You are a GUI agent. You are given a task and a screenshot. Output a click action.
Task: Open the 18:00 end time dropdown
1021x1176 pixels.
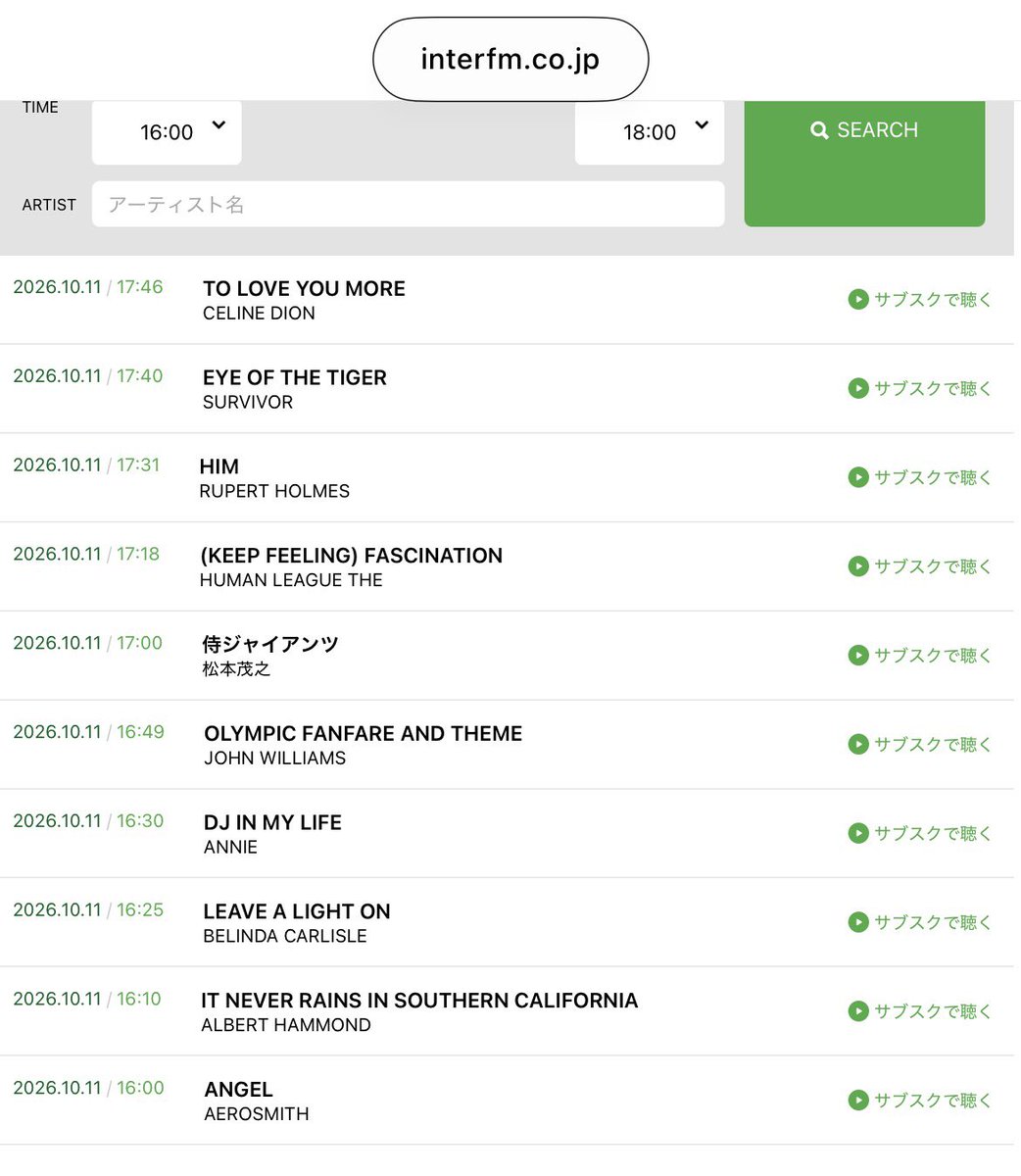650,132
